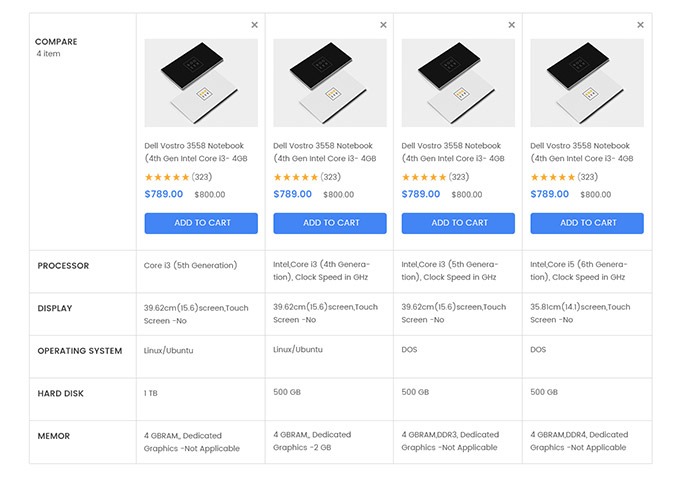Click the fourth product's star rating
This screenshot has height=481, width=683.
(x=553, y=177)
